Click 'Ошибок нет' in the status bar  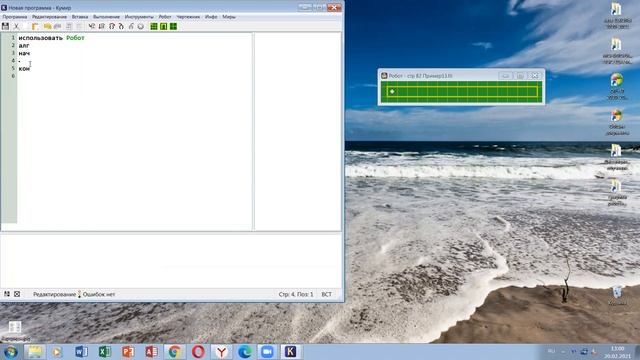click(x=99, y=294)
